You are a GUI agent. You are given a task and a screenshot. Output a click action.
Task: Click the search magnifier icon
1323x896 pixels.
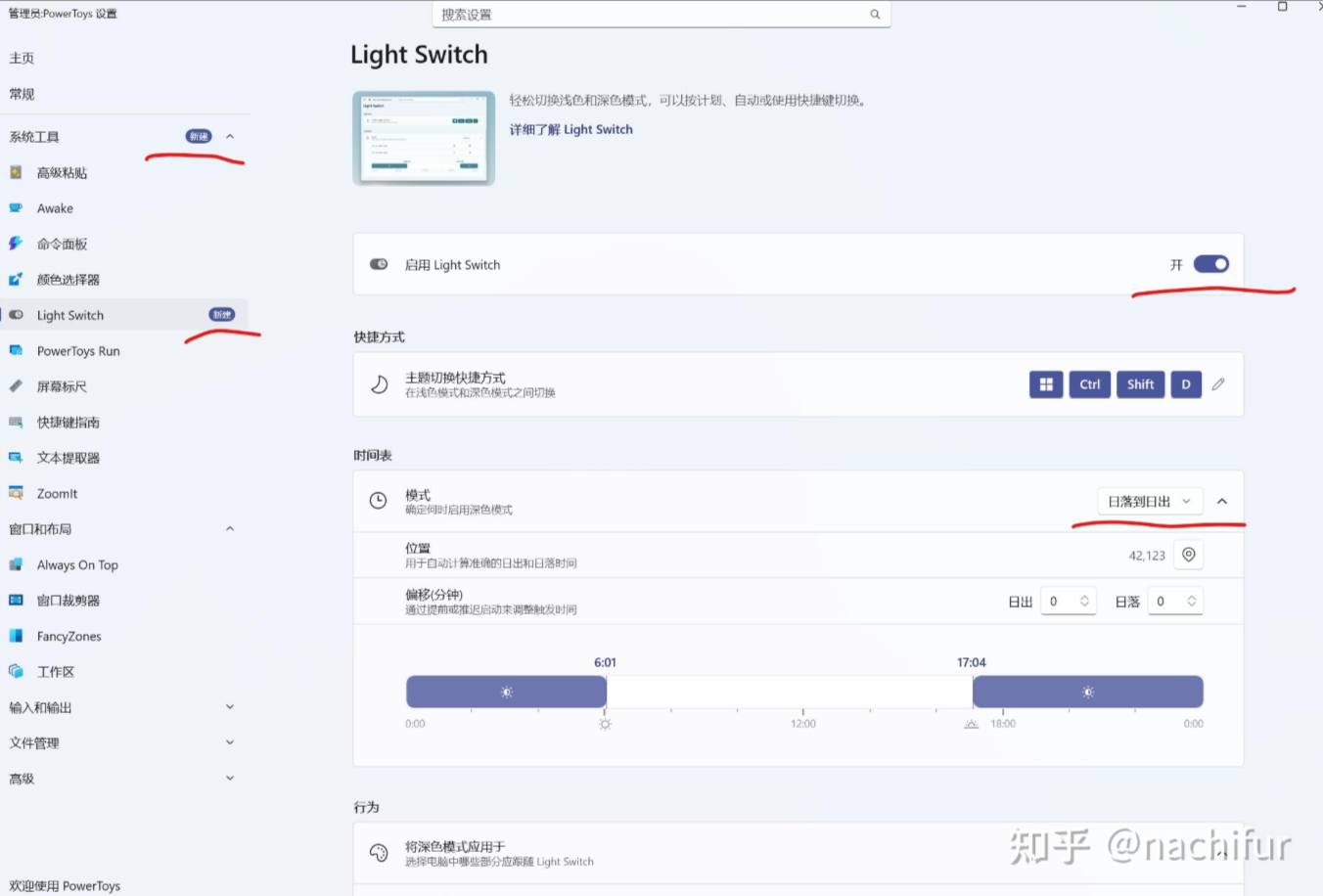click(875, 14)
